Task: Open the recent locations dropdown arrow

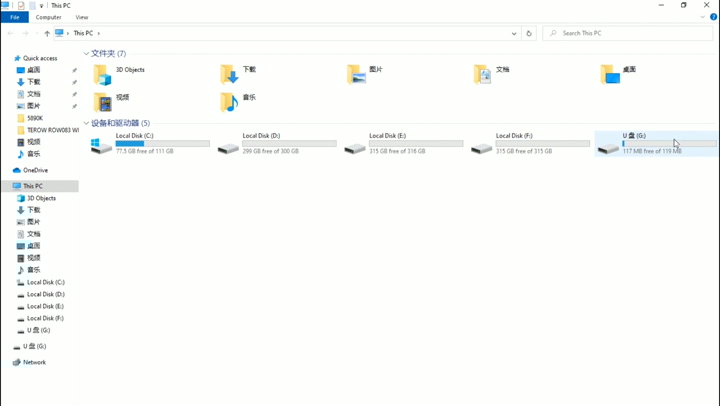Action: coord(36,33)
